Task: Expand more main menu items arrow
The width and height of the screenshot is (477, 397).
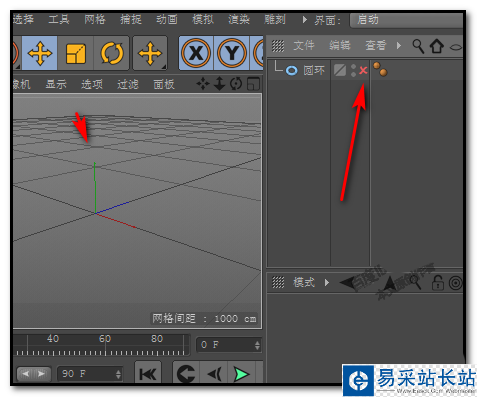Action: click(x=304, y=20)
